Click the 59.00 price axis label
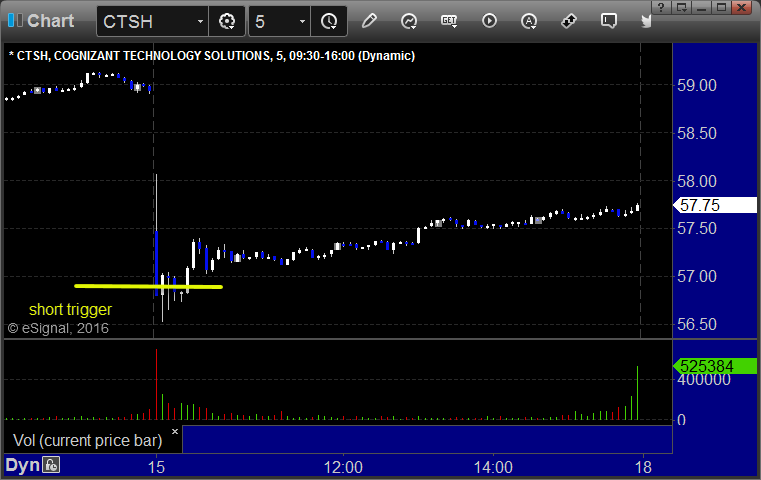 pos(696,85)
